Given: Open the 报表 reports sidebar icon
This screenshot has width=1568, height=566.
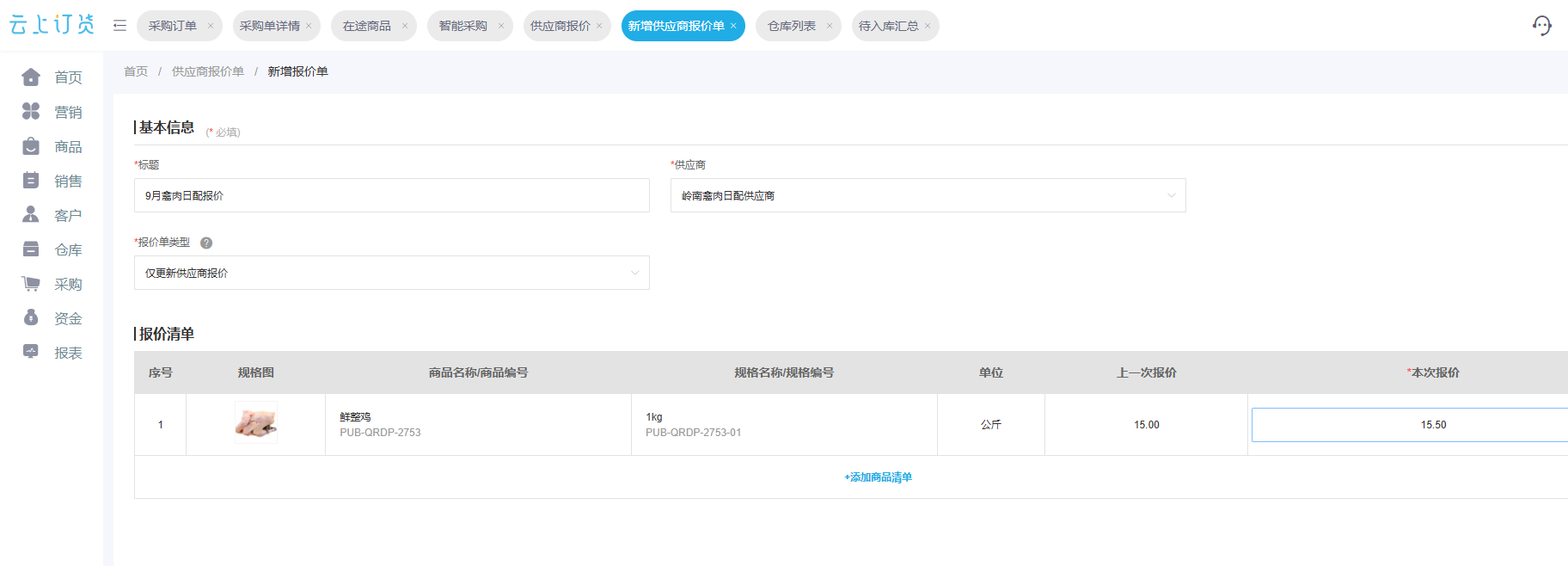Looking at the screenshot, I should click(x=31, y=352).
